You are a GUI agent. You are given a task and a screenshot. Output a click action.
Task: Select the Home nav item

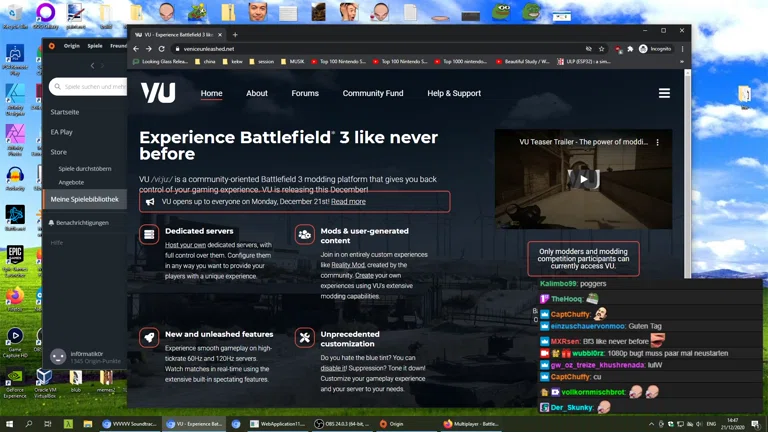[x=211, y=93]
